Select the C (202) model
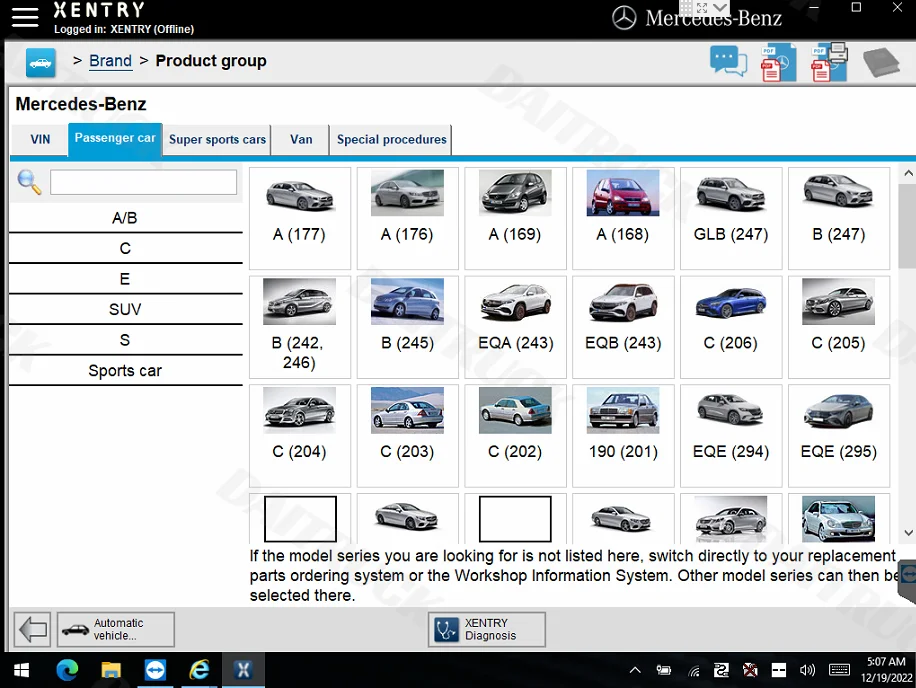Viewport: 916px width, 688px height. (515, 436)
